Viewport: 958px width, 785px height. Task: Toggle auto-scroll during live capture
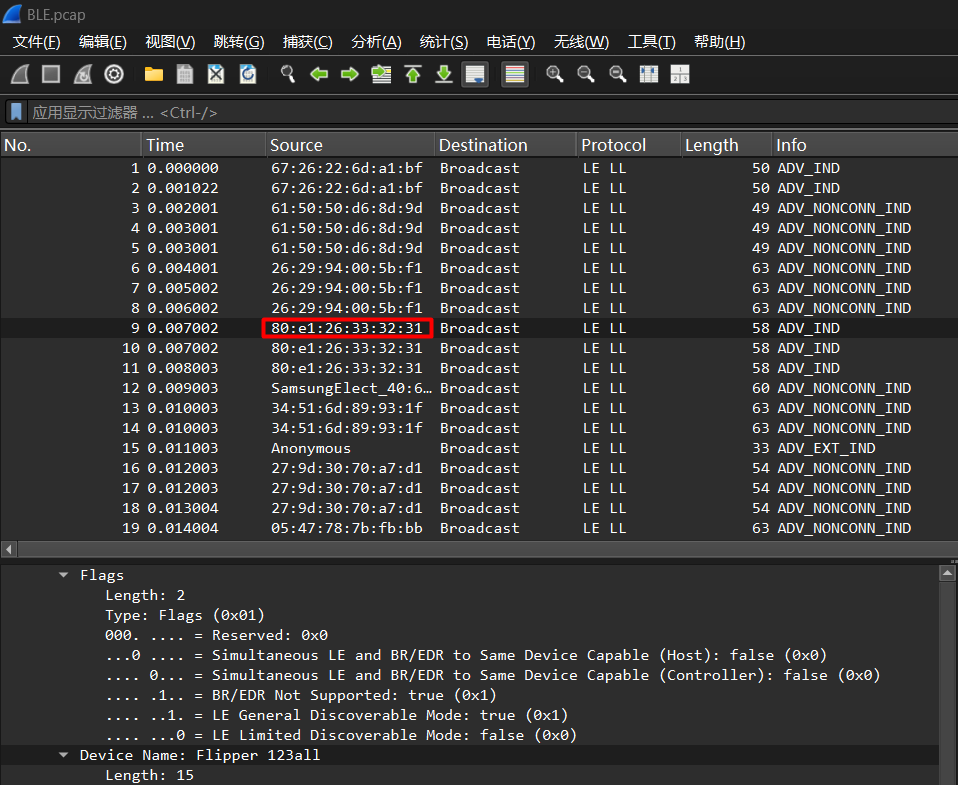point(475,75)
